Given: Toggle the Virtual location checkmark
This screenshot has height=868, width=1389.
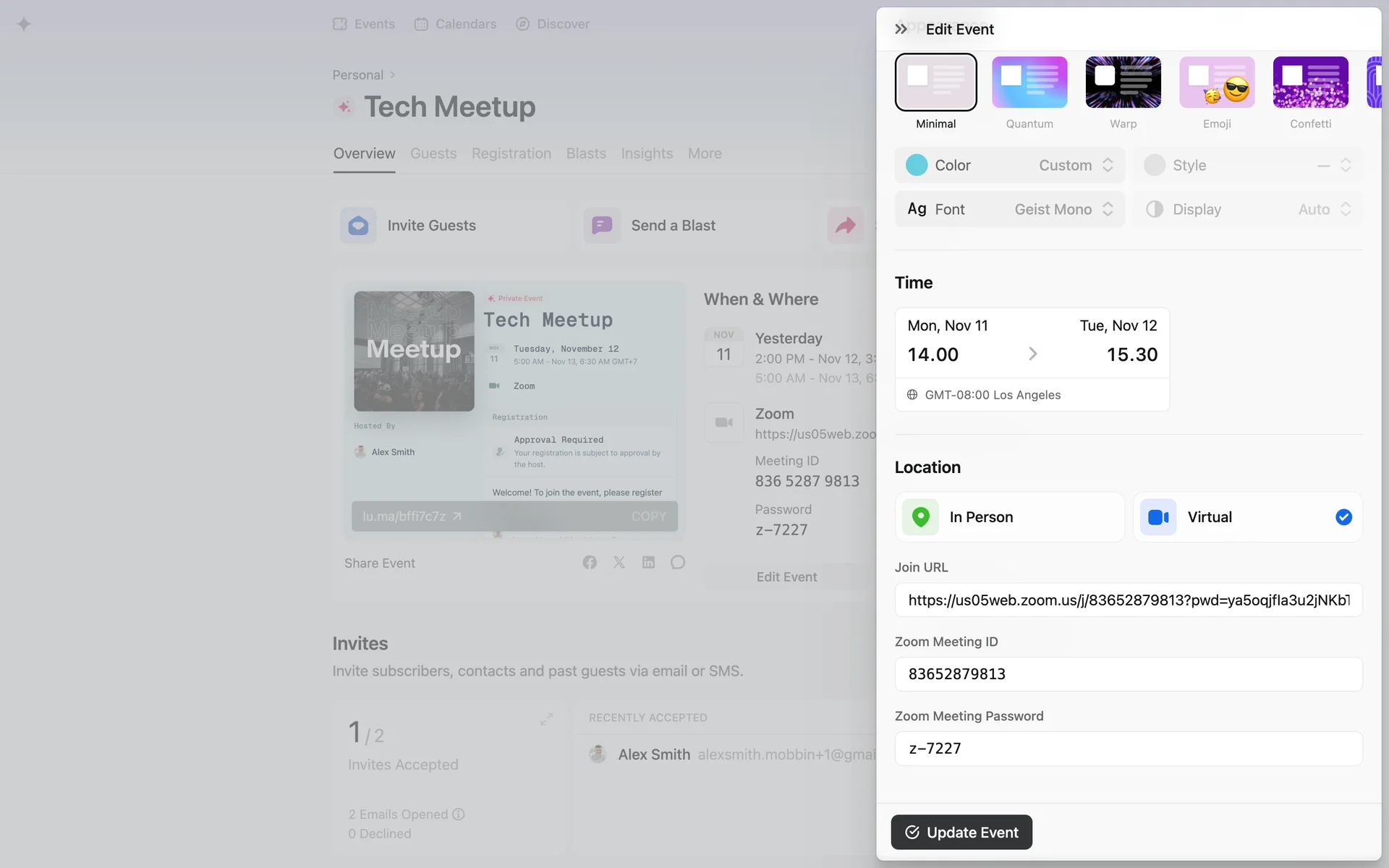Looking at the screenshot, I should pyautogui.click(x=1343, y=517).
